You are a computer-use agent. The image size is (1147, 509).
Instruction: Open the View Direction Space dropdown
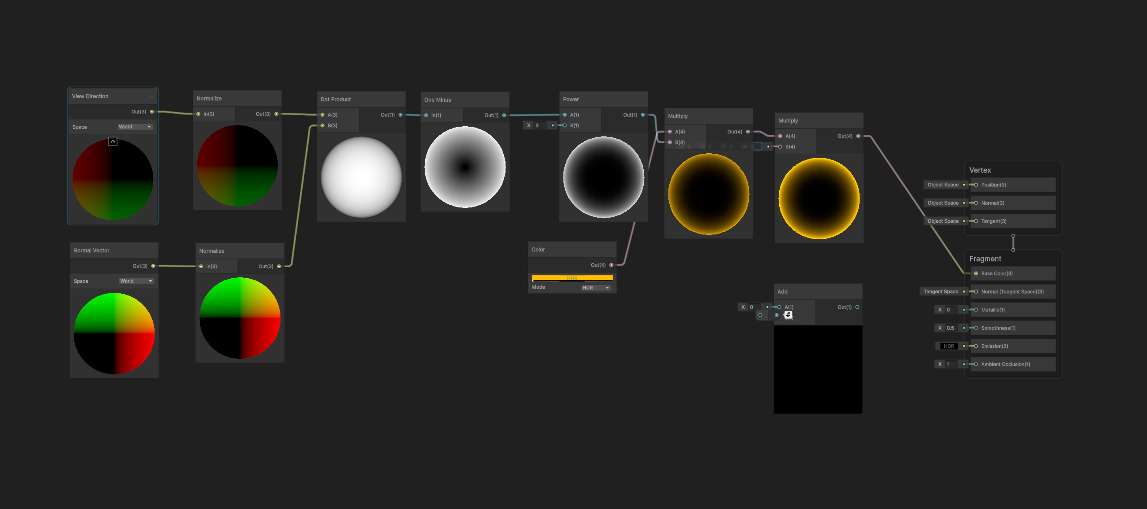pyautogui.click(x=135, y=127)
